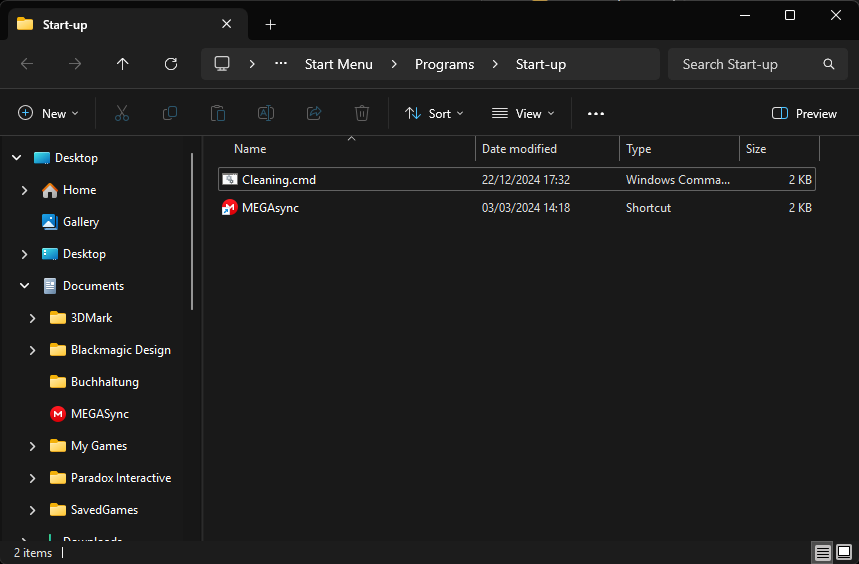
Task: Open the Sort dropdown menu
Action: (434, 114)
